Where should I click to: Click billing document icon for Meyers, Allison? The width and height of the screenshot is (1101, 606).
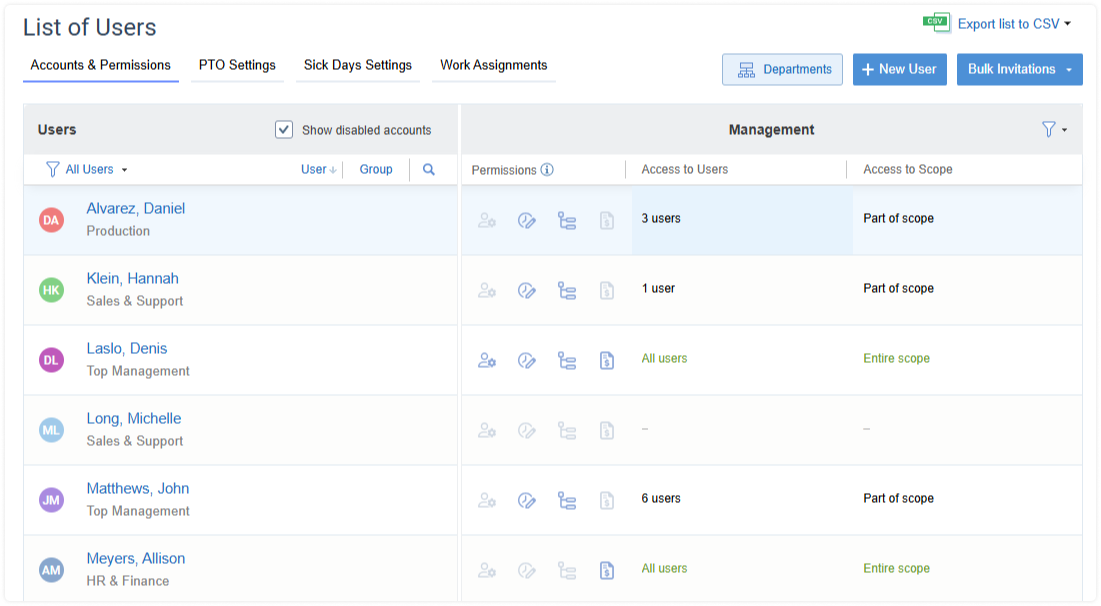[x=606, y=570]
